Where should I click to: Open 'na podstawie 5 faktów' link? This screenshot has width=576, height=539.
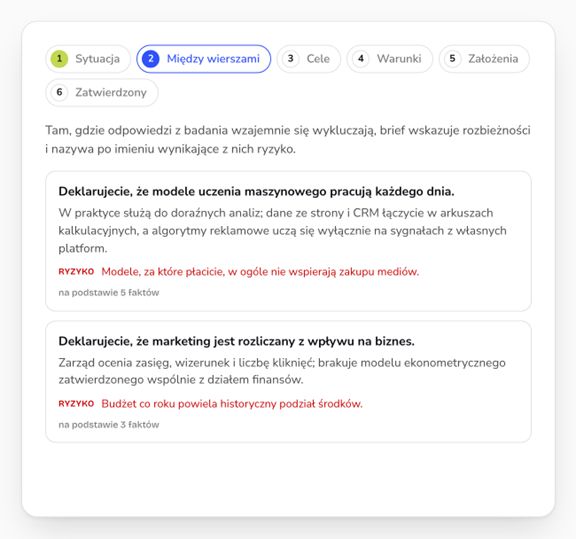click(x=109, y=292)
